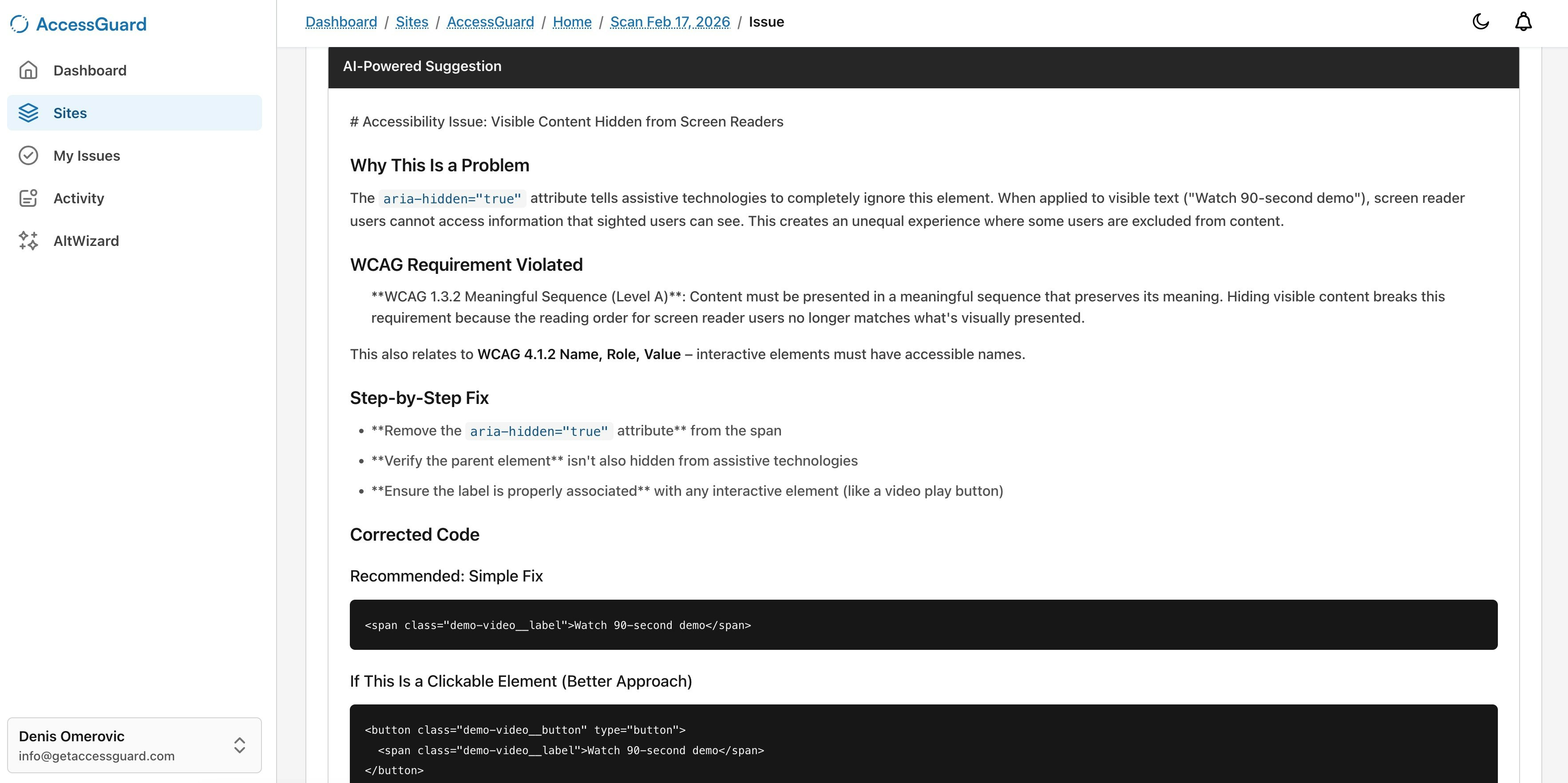Click the AltWizard sparkles icon
Viewport: 1568px width, 783px height.
tap(28, 241)
